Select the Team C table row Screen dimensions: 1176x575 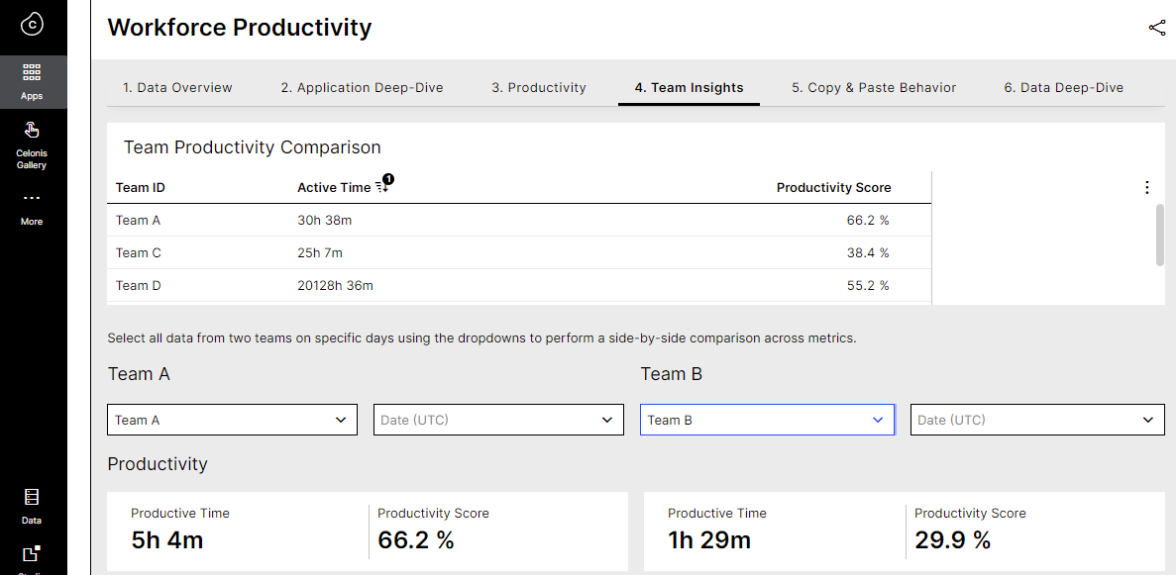tap(519, 253)
